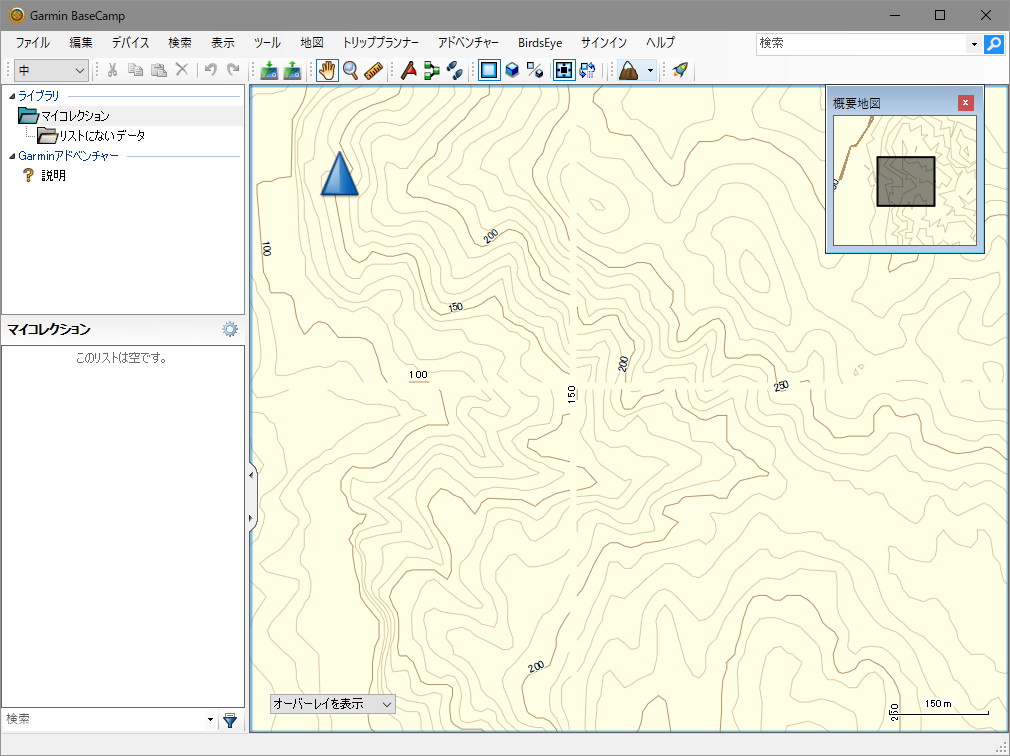Click the left panel collapse arrow

pyautogui.click(x=251, y=476)
